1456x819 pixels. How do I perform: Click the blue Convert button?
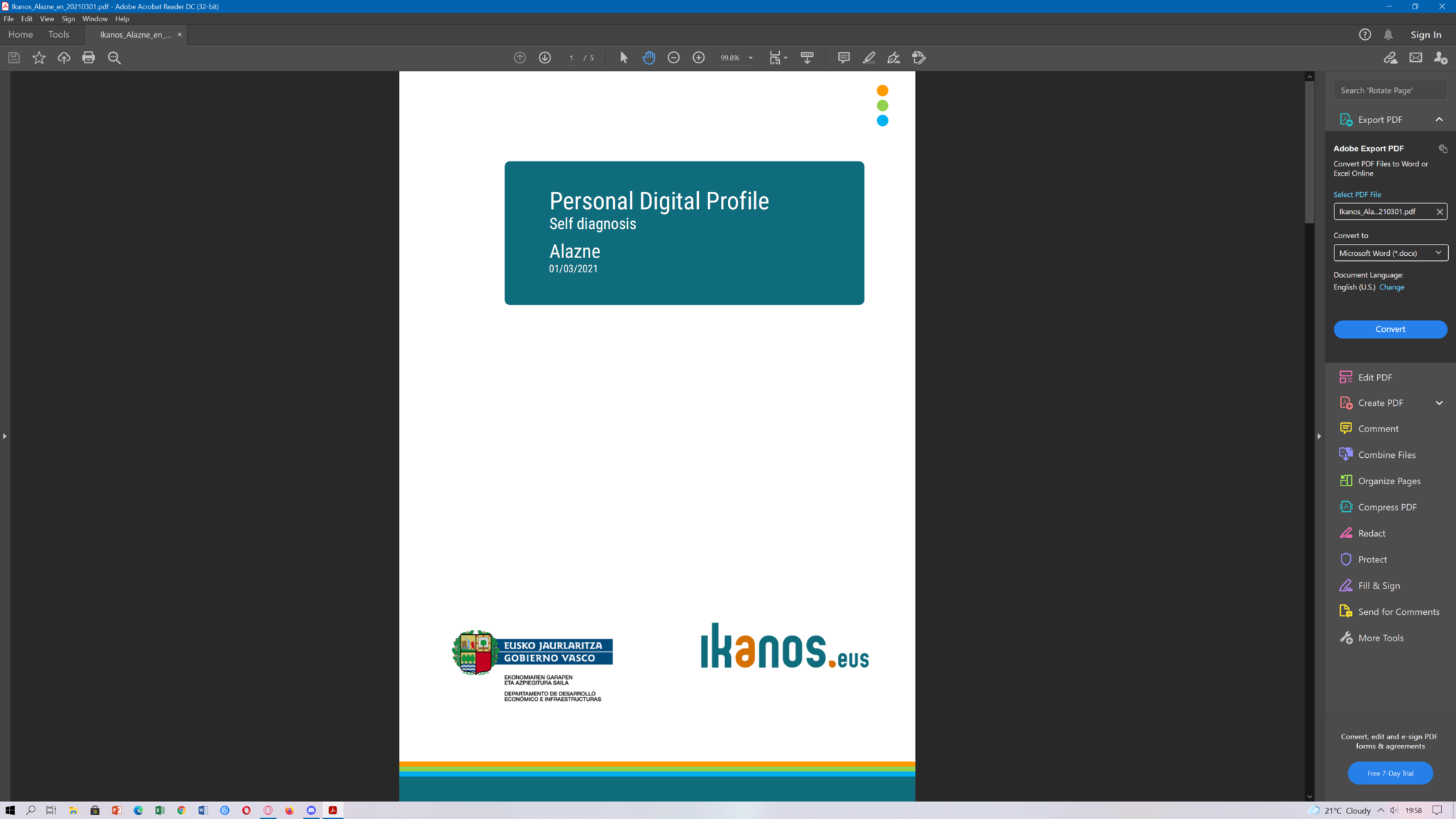coord(1390,329)
